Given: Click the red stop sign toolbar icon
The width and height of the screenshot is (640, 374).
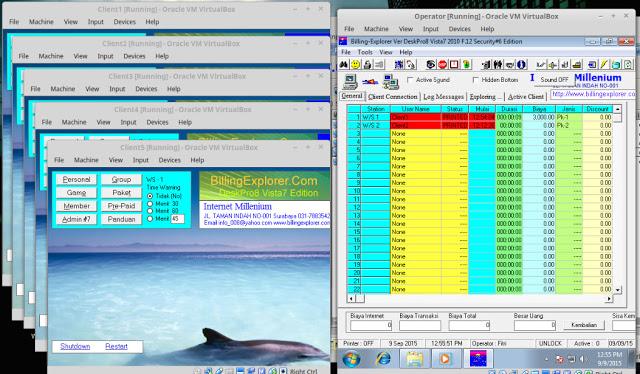Looking at the screenshot, I should (x=442, y=65).
